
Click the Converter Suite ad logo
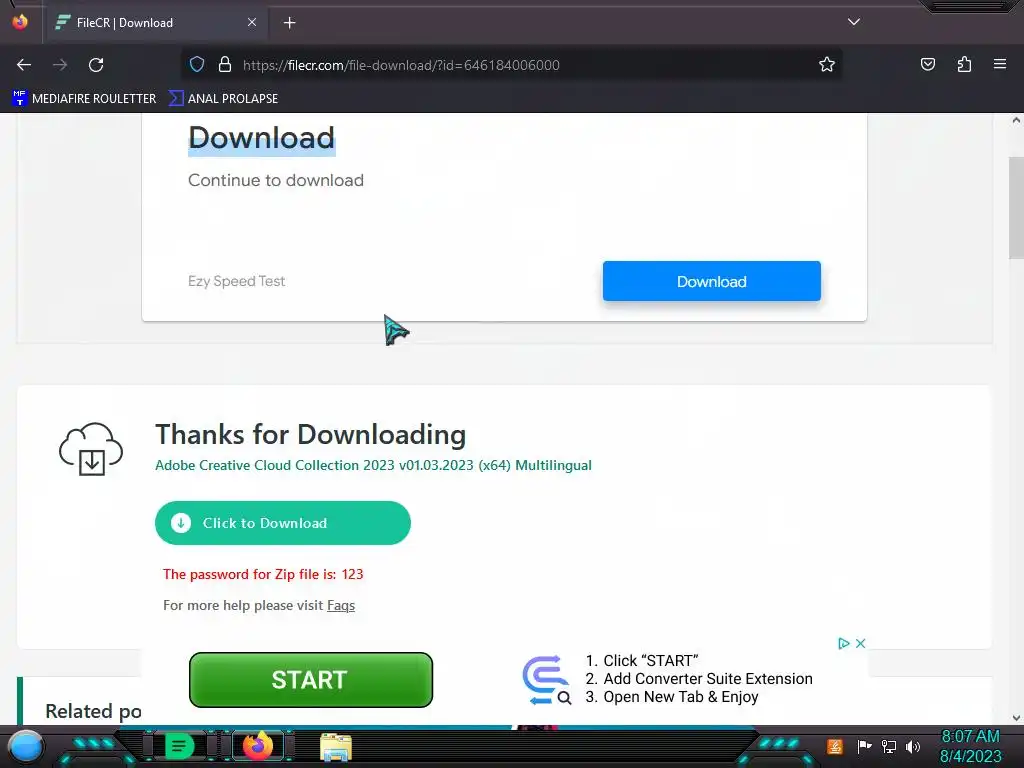coord(547,680)
